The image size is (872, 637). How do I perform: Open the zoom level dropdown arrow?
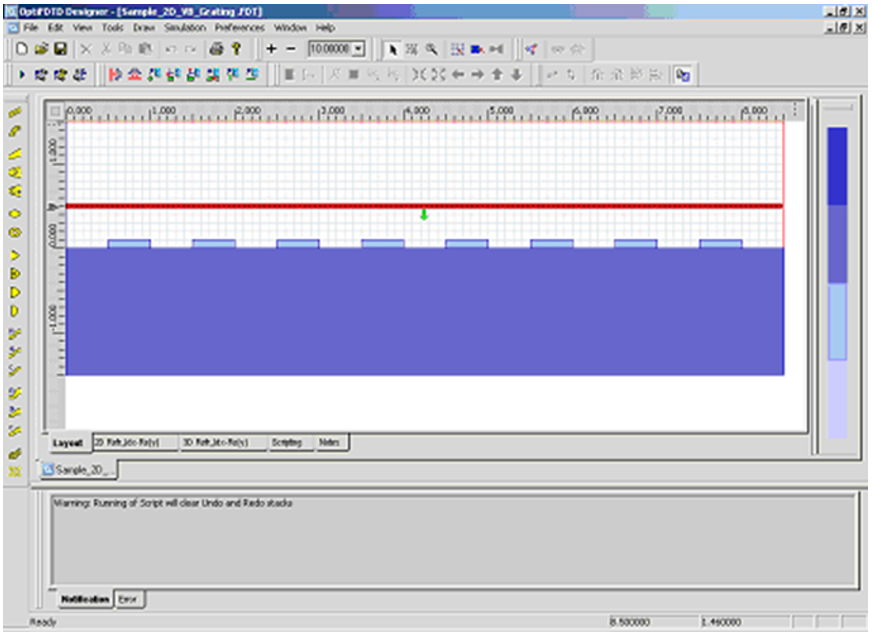[359, 49]
